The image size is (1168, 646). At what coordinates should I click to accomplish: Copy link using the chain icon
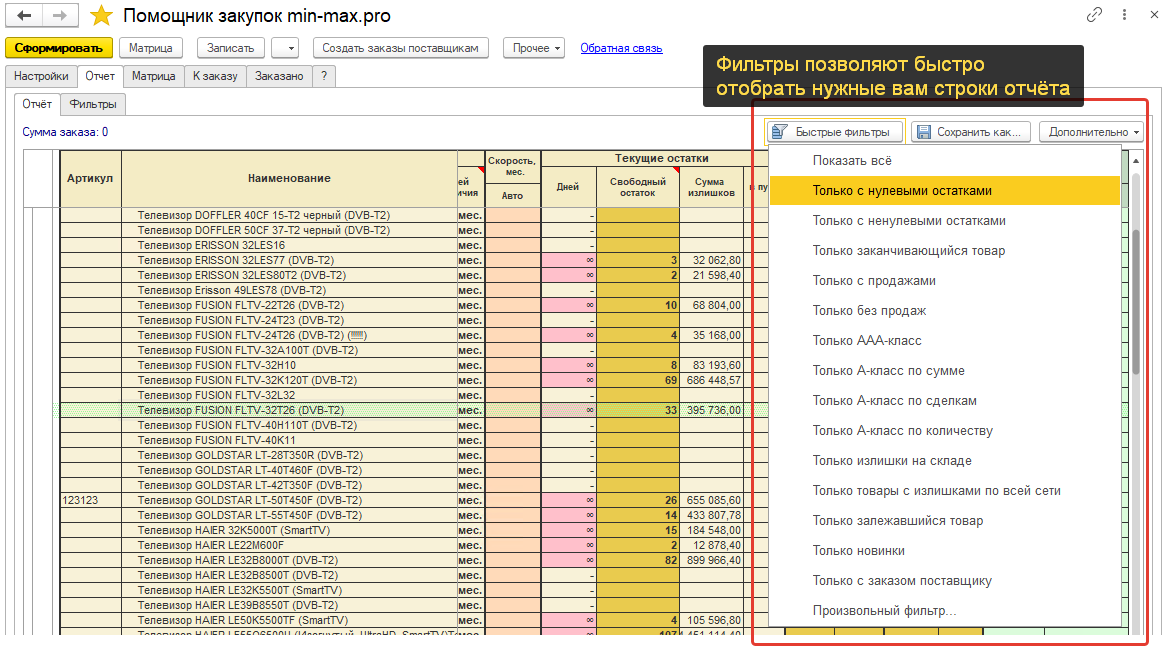click(x=1095, y=15)
